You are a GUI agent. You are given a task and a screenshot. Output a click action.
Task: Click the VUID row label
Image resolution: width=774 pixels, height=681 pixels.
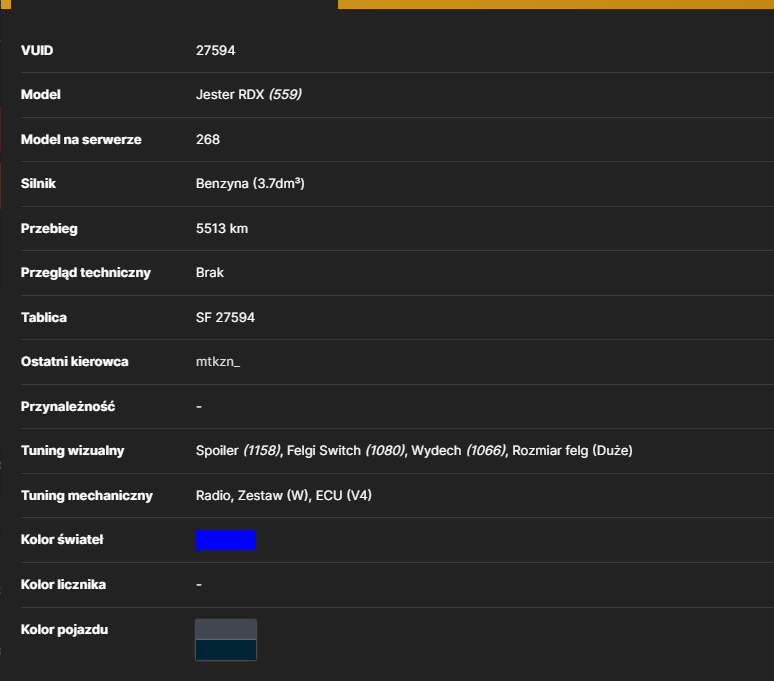coord(37,50)
